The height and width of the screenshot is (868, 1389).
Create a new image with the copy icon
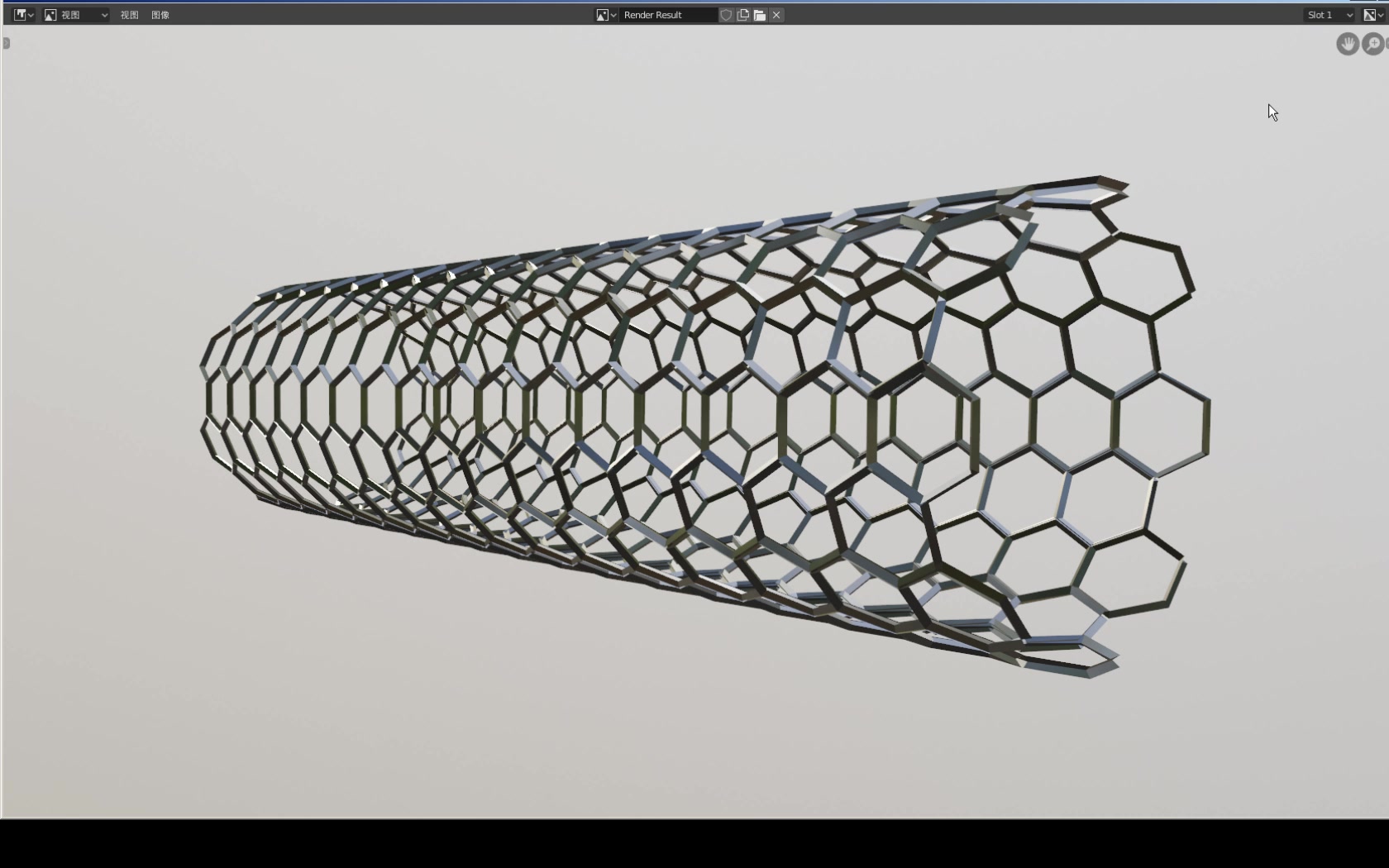coord(743,15)
